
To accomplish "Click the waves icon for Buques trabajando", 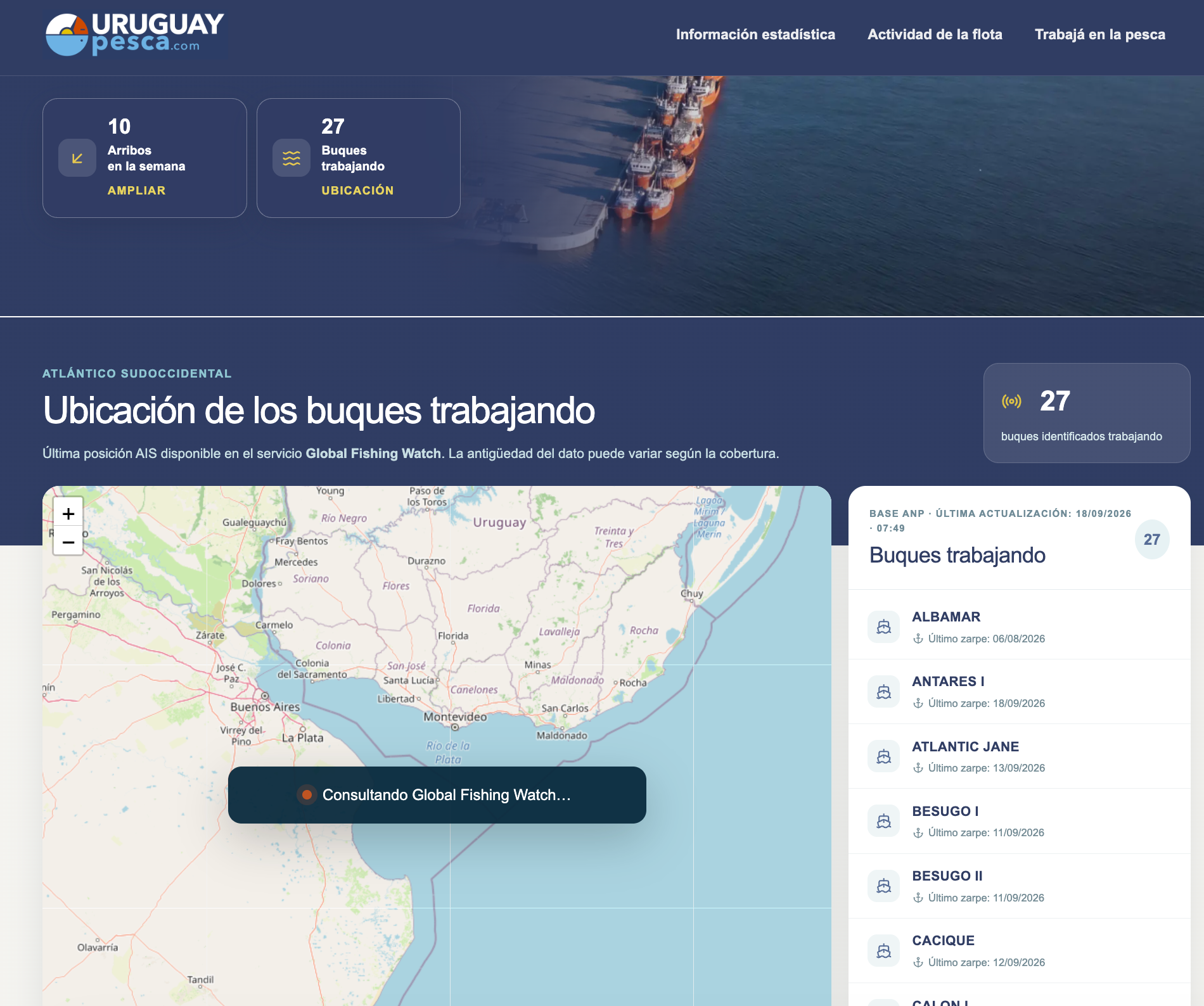I will point(291,158).
